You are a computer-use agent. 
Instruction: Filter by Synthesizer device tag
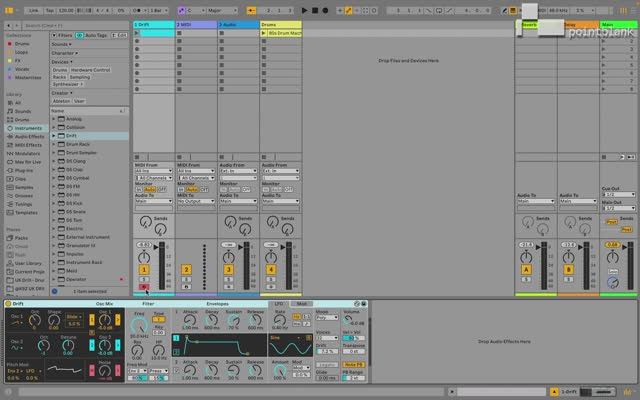coord(67,84)
